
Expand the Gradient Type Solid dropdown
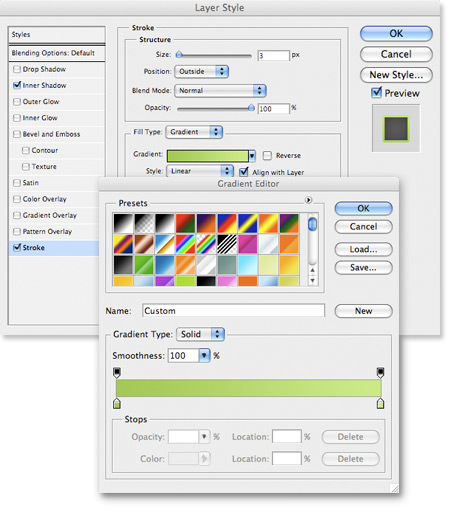pos(201,334)
